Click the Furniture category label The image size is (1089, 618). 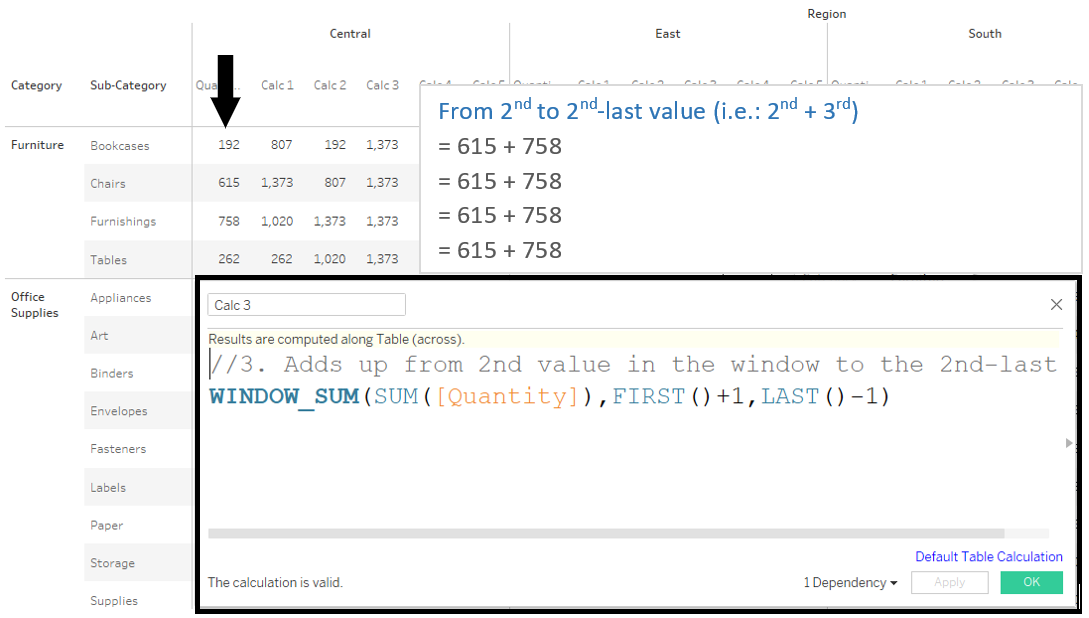(37, 146)
